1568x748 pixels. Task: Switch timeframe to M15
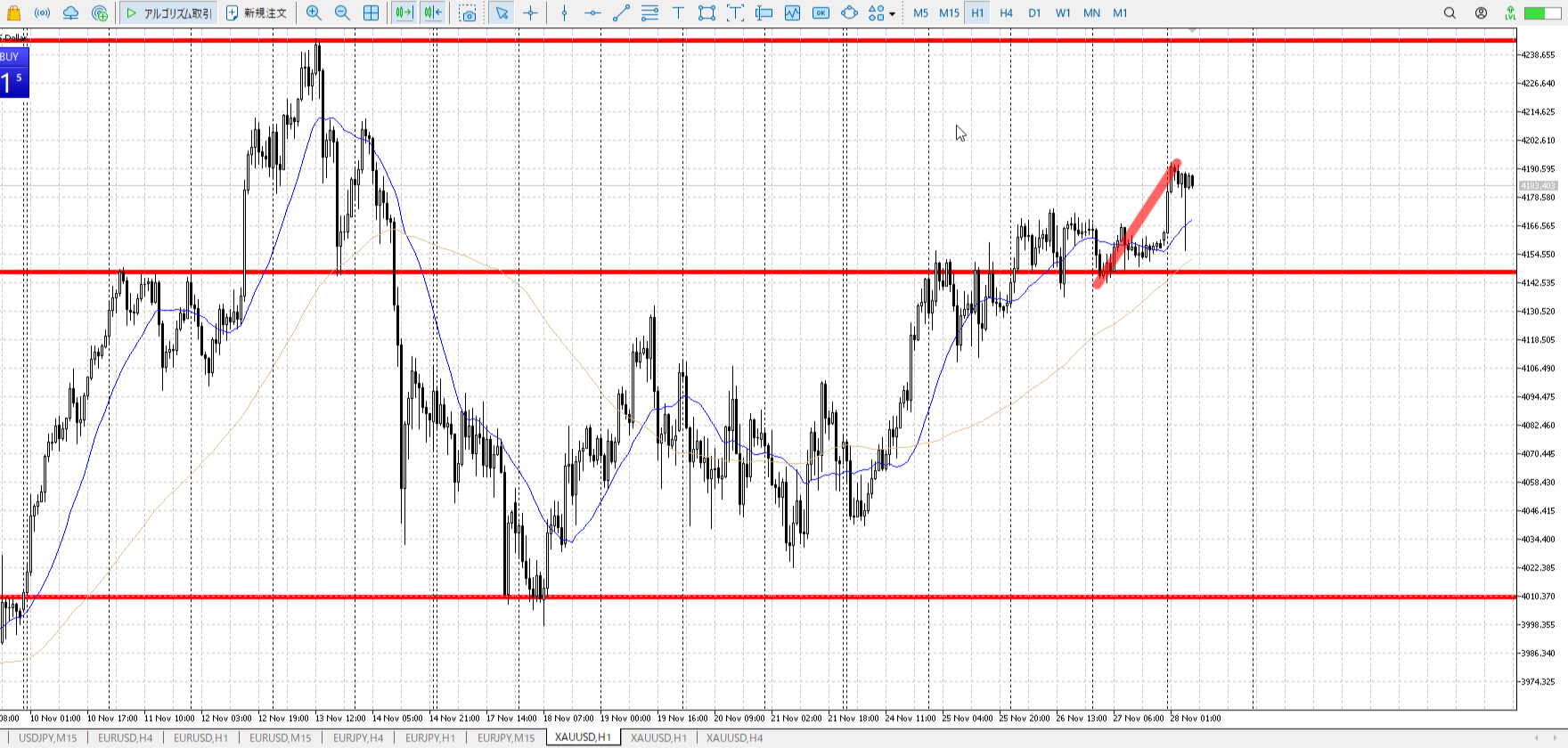pos(949,13)
